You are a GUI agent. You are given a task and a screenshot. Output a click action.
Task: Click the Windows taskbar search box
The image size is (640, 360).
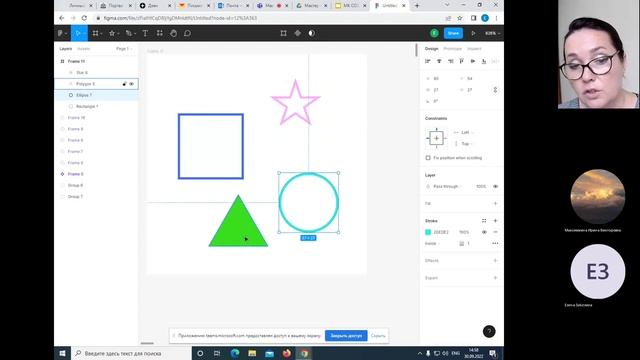click(131, 353)
